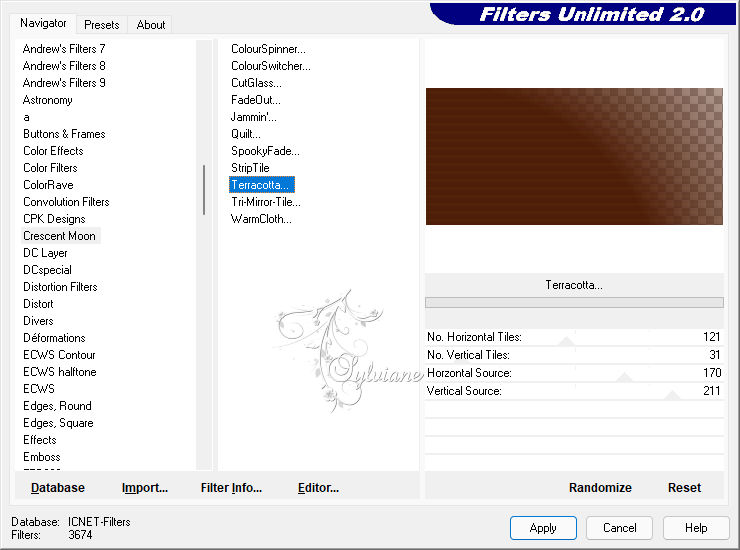Select the ColorRave category
Screen dimensions: 740x550
(x=48, y=185)
